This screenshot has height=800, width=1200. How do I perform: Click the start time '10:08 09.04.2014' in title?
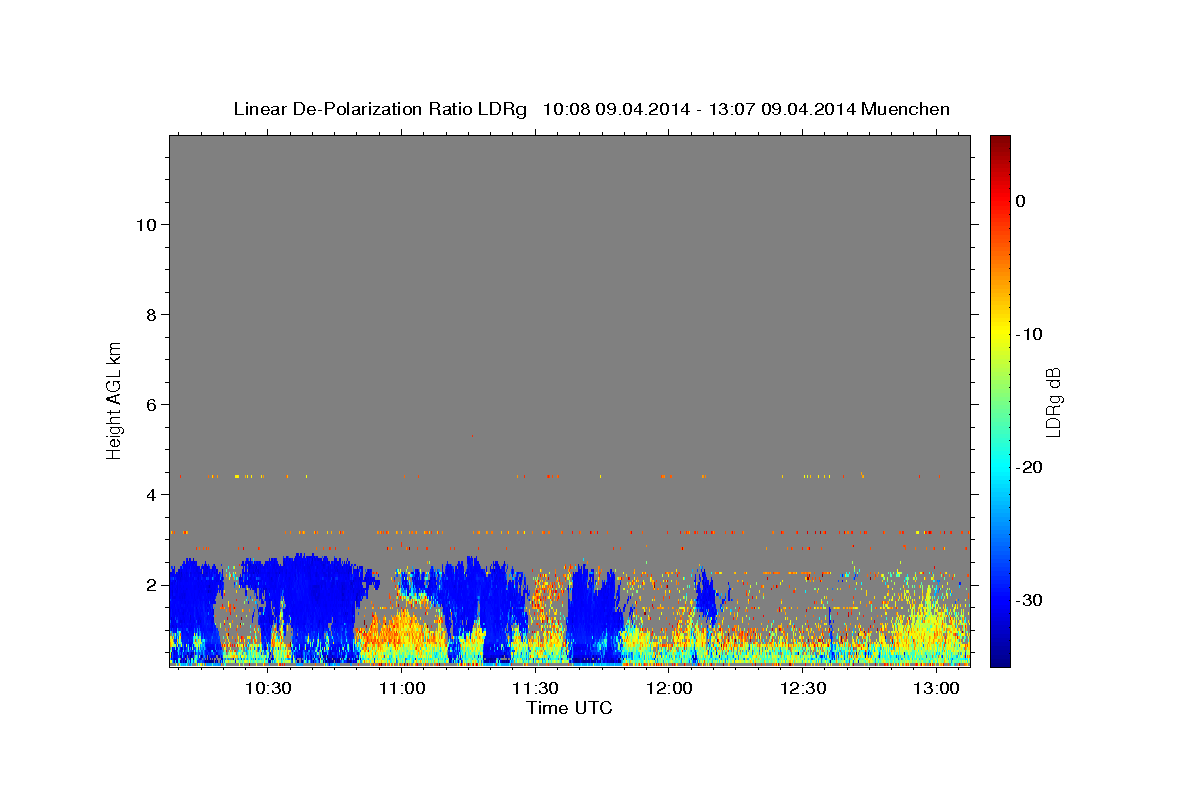click(616, 109)
